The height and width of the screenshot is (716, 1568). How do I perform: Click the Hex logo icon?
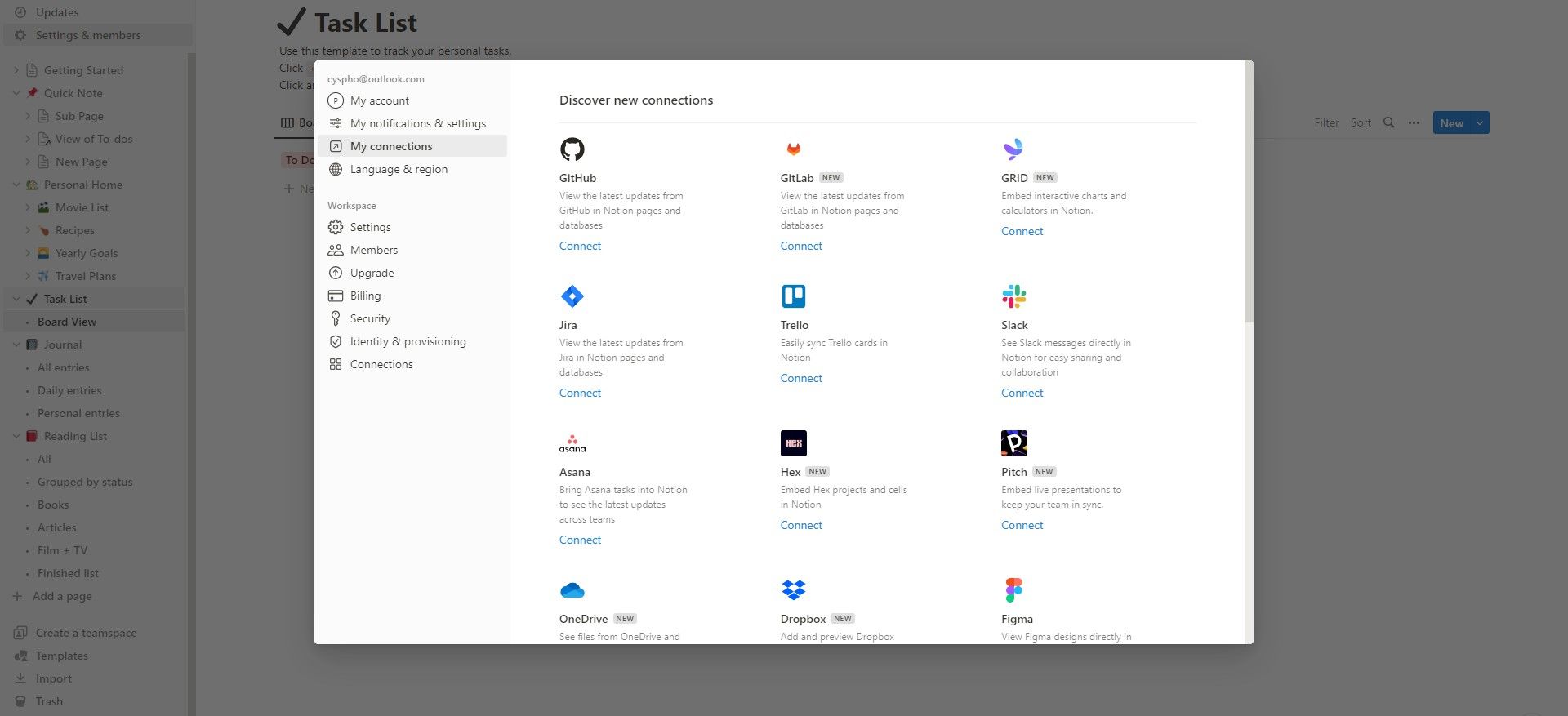[793, 442]
